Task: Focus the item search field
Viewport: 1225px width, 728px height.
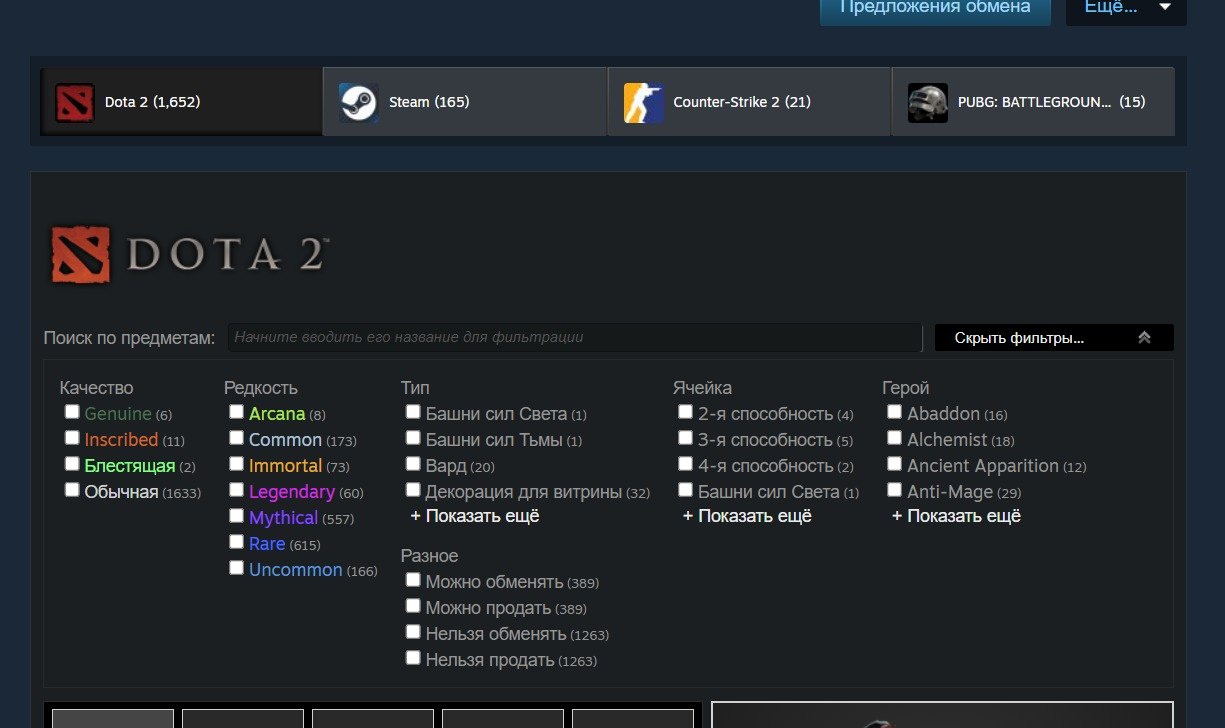Action: click(x=574, y=338)
